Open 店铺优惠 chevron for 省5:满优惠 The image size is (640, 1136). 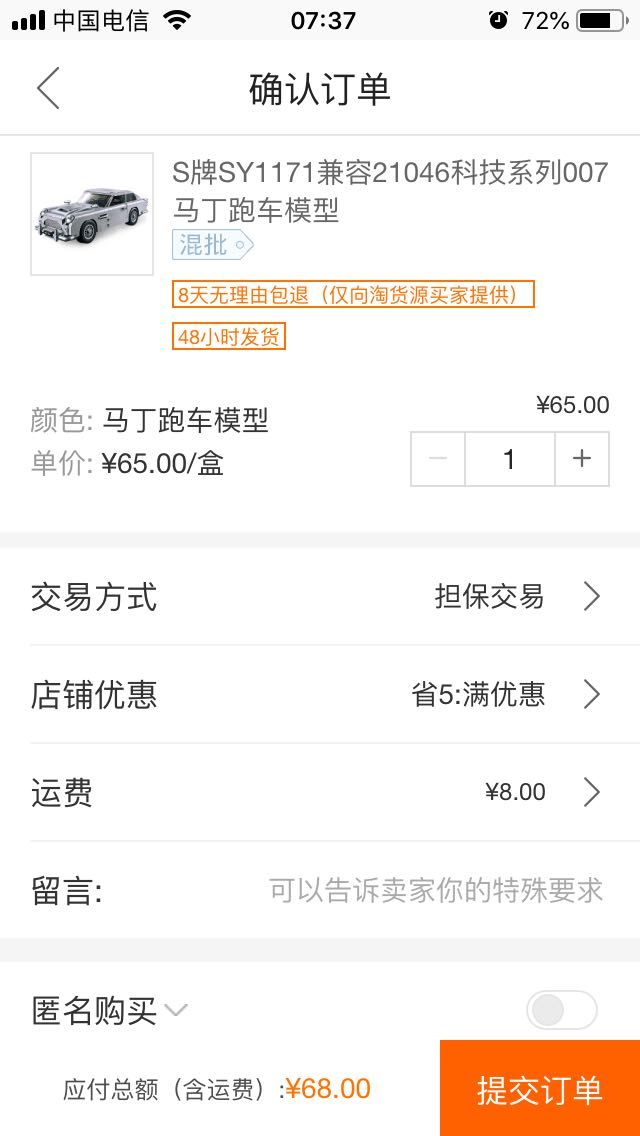(592, 695)
